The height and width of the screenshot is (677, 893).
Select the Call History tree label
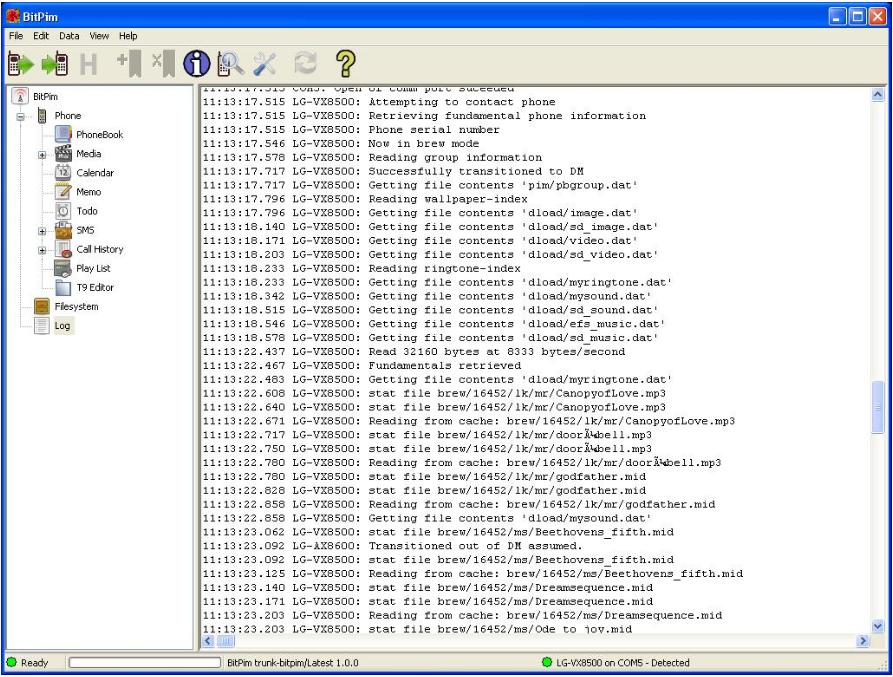click(100, 249)
